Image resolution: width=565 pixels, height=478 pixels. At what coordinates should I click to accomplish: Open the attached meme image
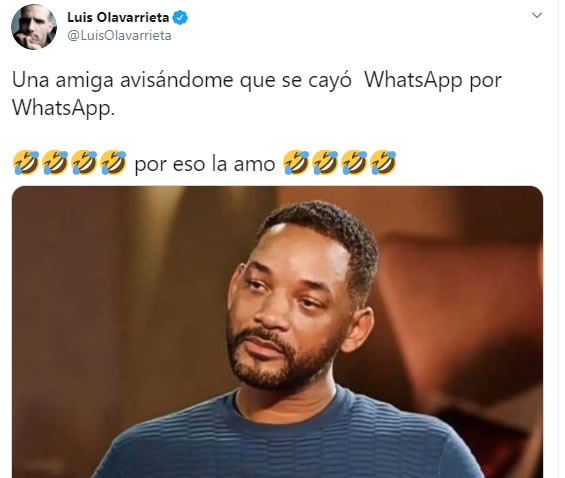coord(277,332)
